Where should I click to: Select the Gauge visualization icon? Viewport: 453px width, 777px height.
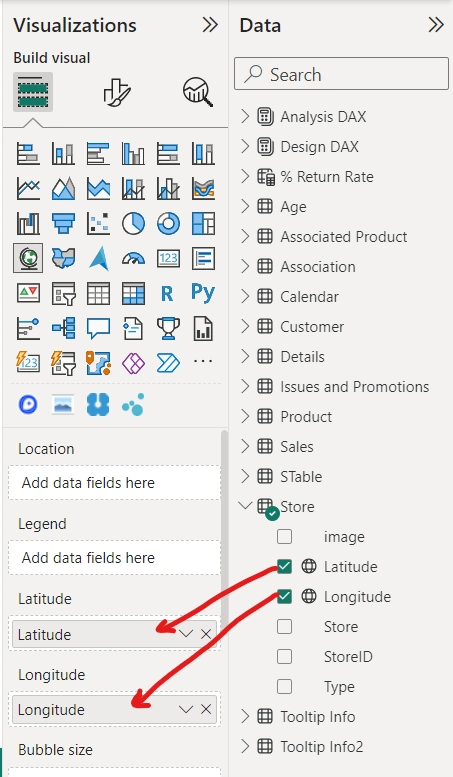click(x=133, y=258)
